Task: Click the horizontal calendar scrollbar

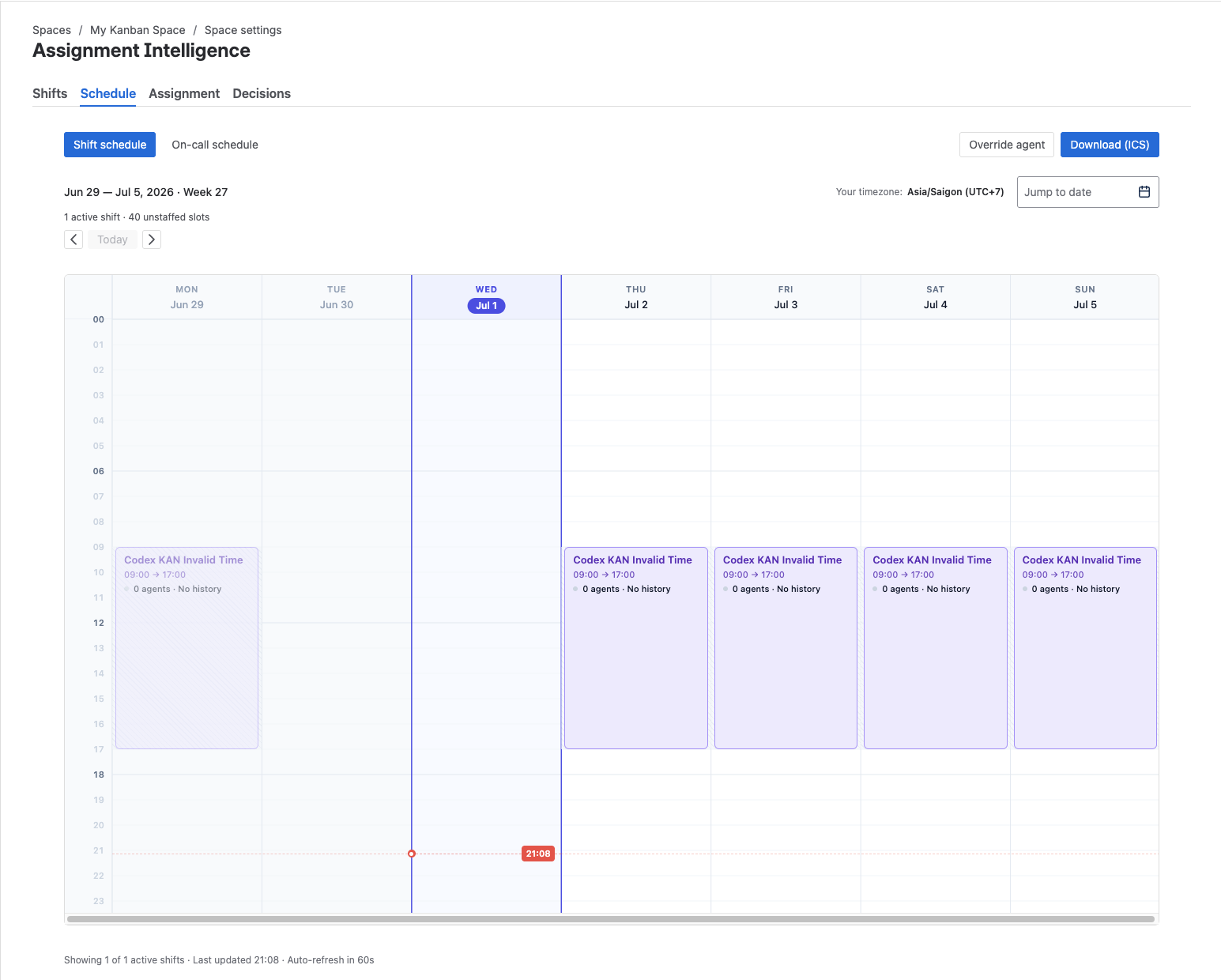Action: 611,919
